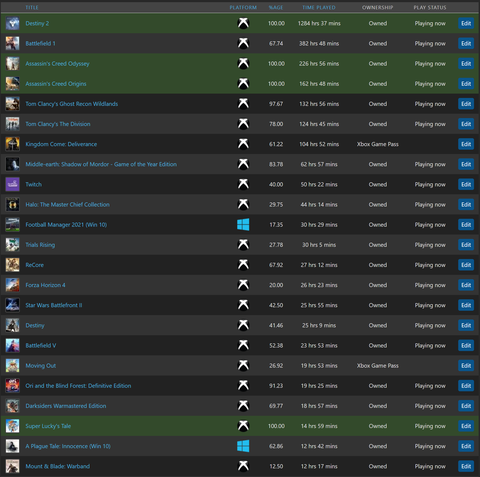This screenshot has width=480, height=477.
Task: Open the Ori and the Blind Forest link
Action: coord(78,386)
